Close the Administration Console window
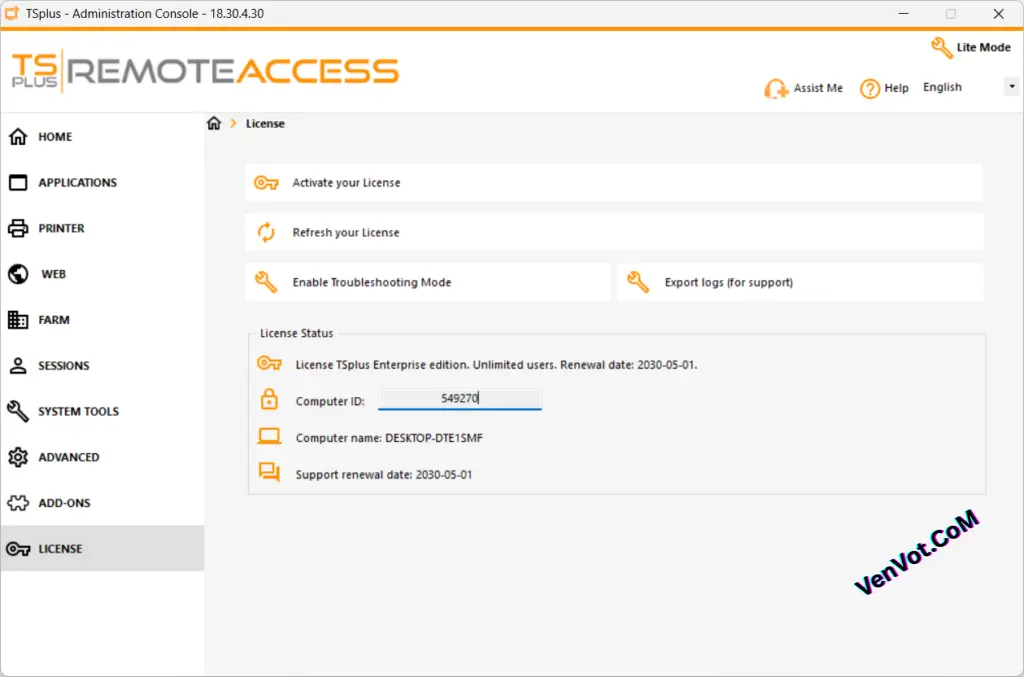This screenshot has width=1024, height=677. [x=999, y=13]
